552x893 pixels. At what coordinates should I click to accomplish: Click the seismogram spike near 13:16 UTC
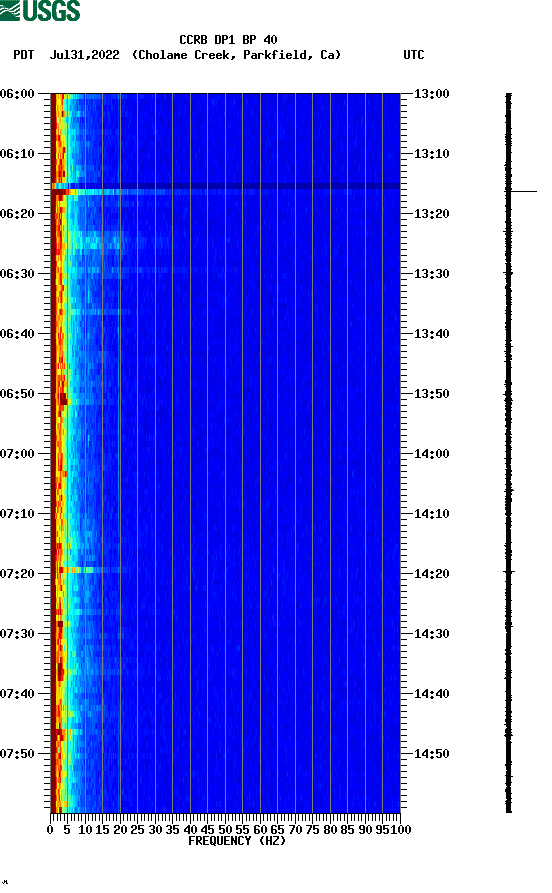523,191
